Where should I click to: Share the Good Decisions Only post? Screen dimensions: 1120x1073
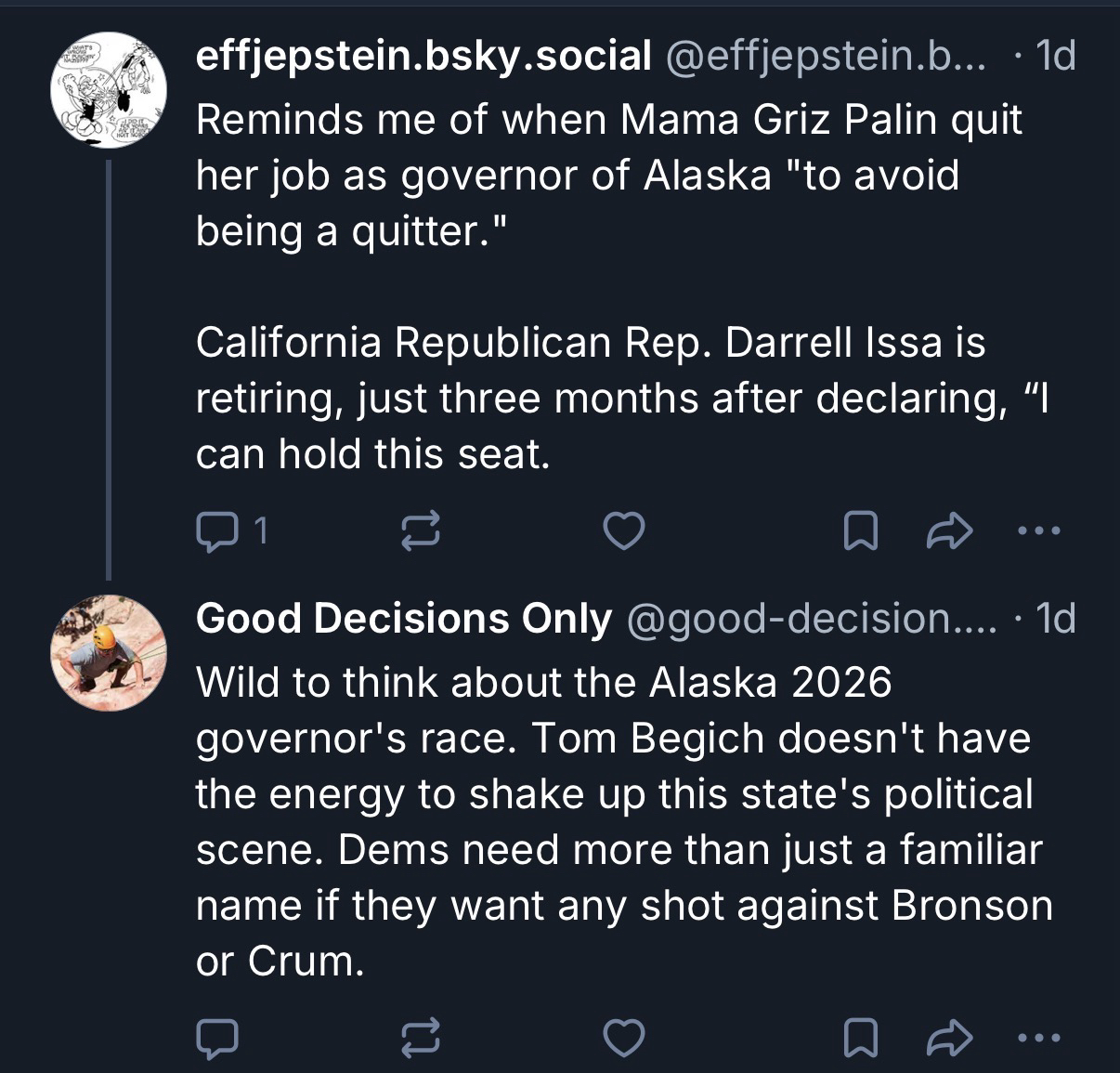[x=950, y=1039]
